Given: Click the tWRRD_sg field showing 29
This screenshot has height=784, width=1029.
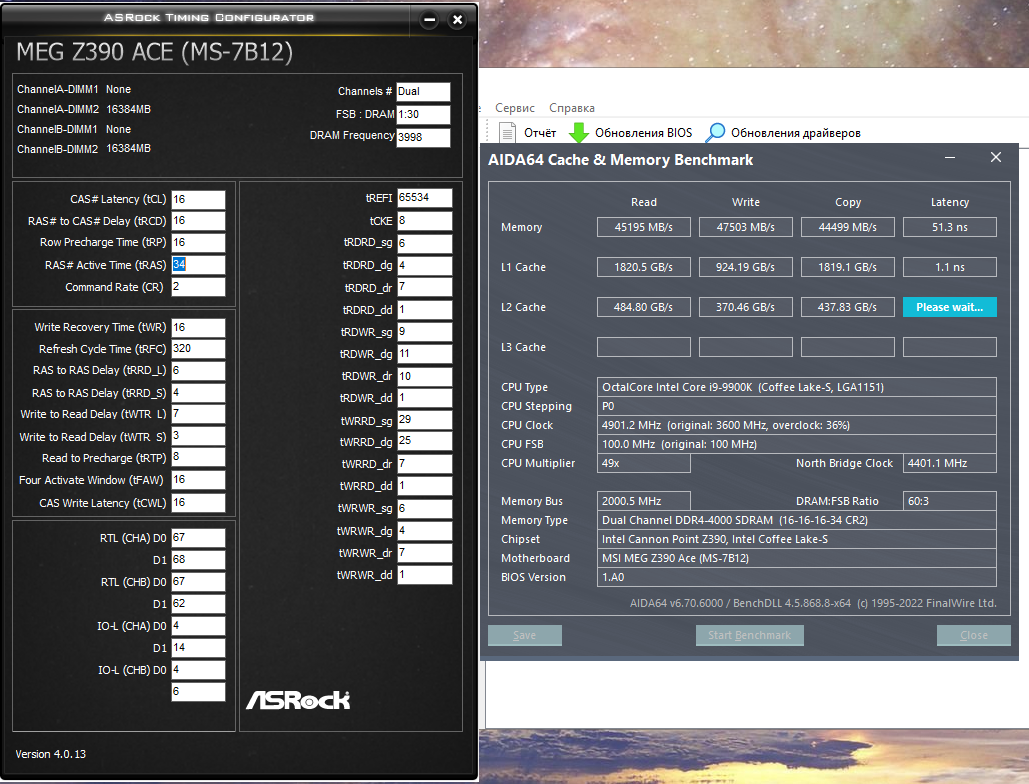Looking at the screenshot, I should tap(424, 420).
